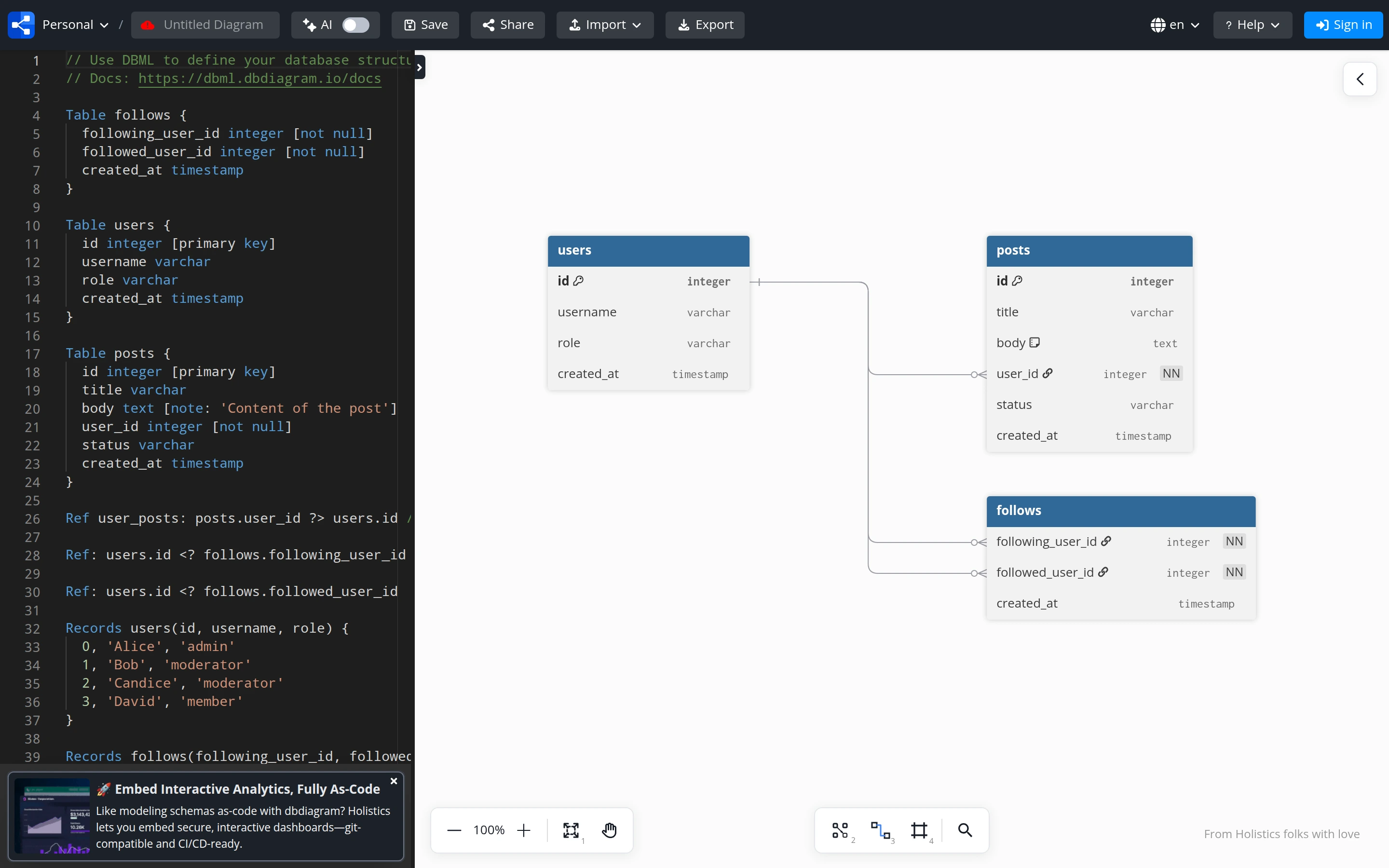Open the en language dropdown
Viewport: 1389px width, 868px height.
click(1174, 25)
